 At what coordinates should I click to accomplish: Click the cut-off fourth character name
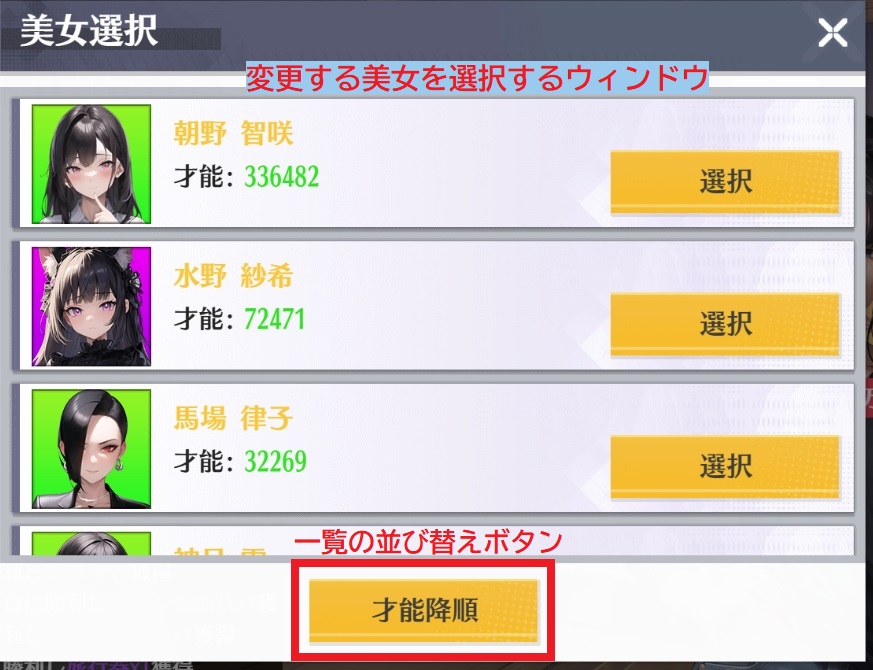tap(220, 551)
